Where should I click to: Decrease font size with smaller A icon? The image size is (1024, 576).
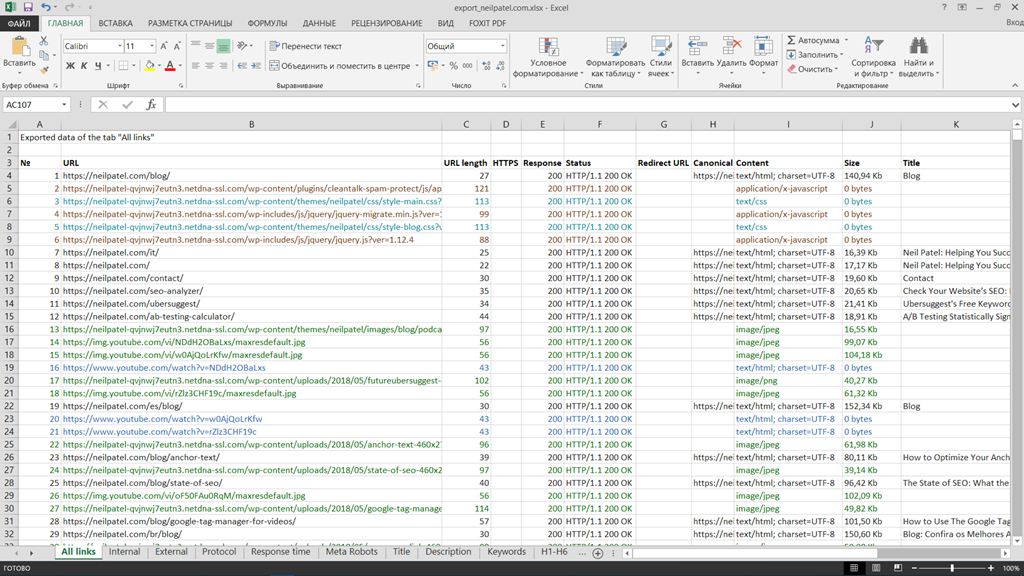176,46
